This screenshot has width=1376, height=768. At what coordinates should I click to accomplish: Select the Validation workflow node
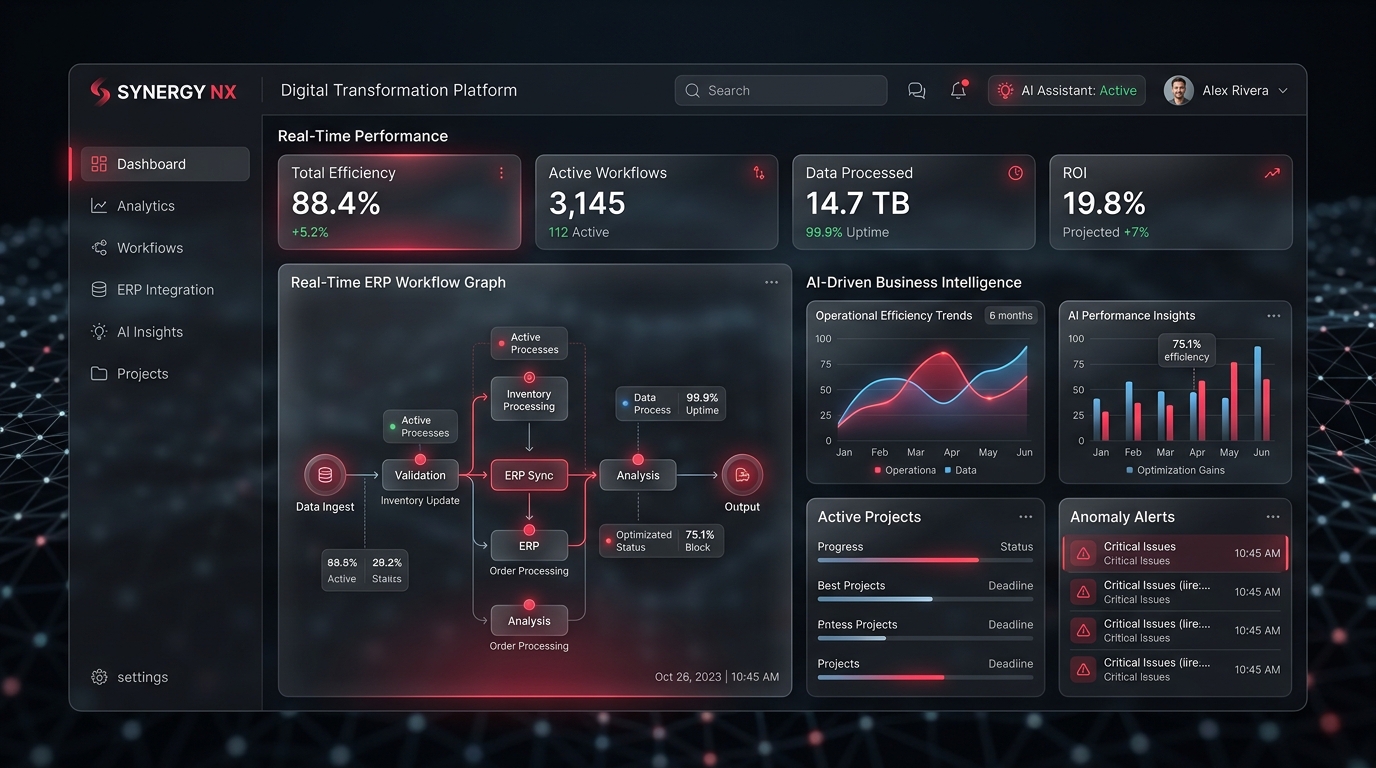(x=420, y=475)
